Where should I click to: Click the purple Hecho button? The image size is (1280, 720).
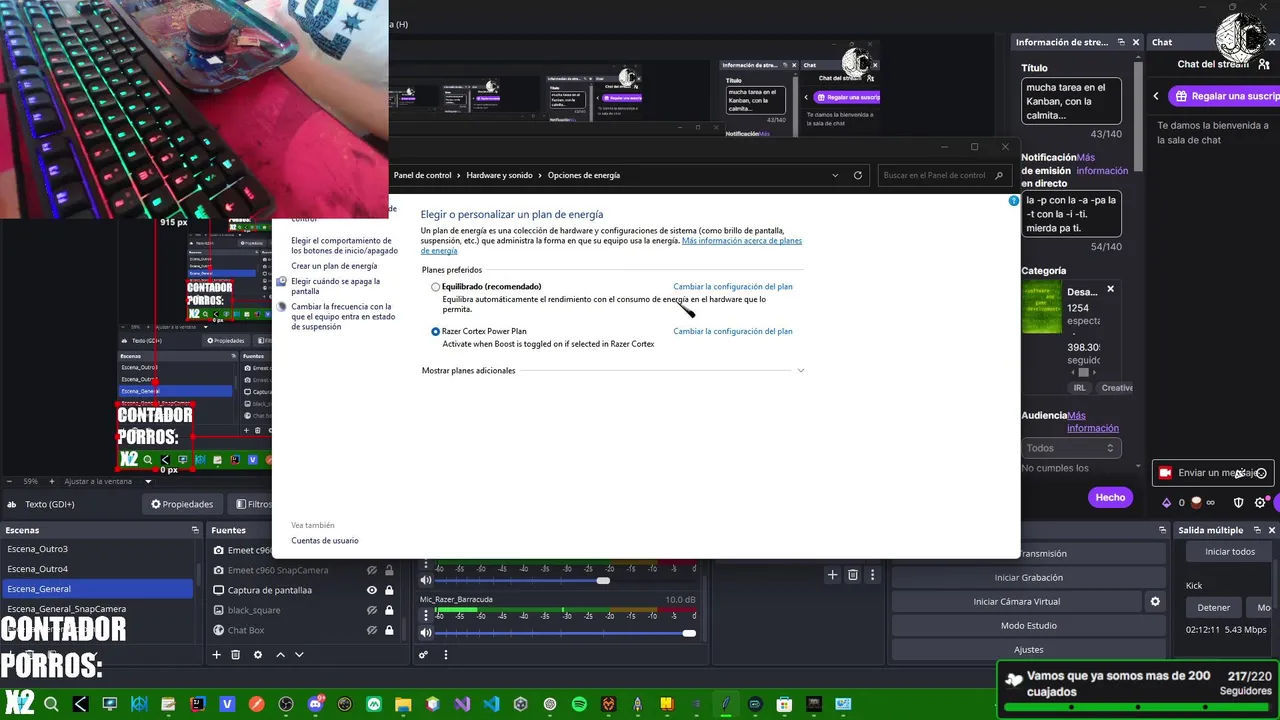[1110, 497]
